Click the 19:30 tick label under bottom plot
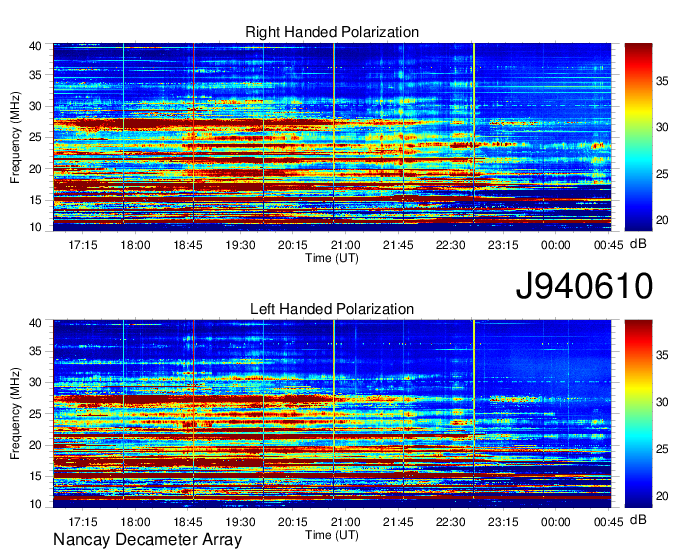This screenshot has width=680, height=552. click(x=240, y=522)
